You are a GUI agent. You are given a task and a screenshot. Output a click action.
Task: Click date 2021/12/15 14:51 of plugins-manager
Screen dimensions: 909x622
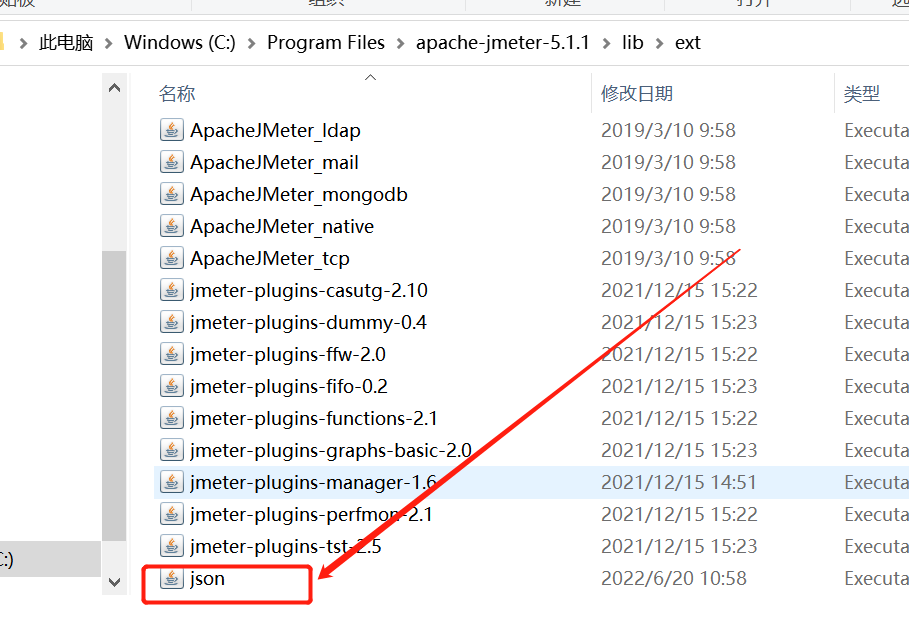pyautogui.click(x=679, y=482)
